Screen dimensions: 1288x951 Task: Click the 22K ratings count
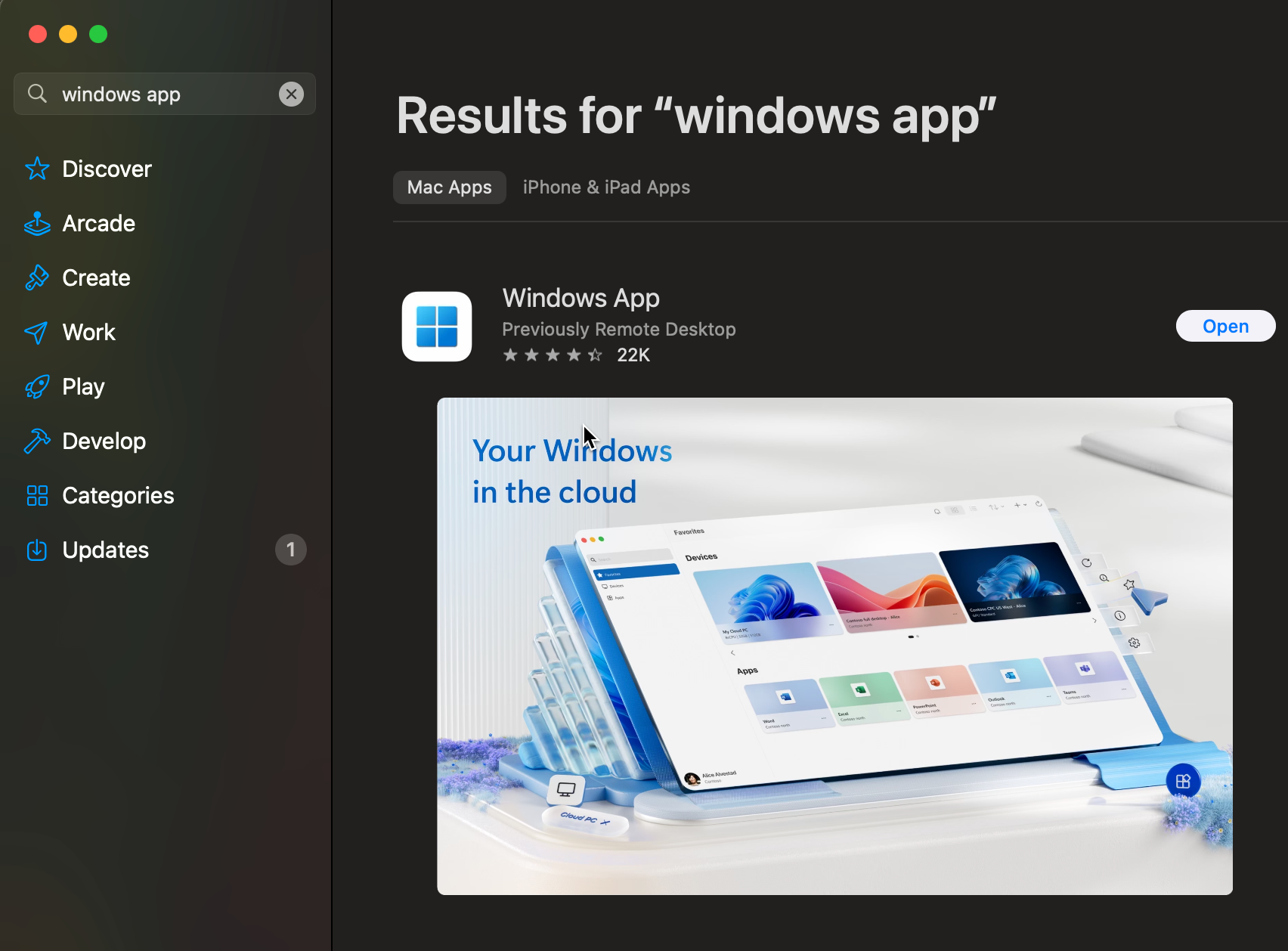(x=633, y=355)
